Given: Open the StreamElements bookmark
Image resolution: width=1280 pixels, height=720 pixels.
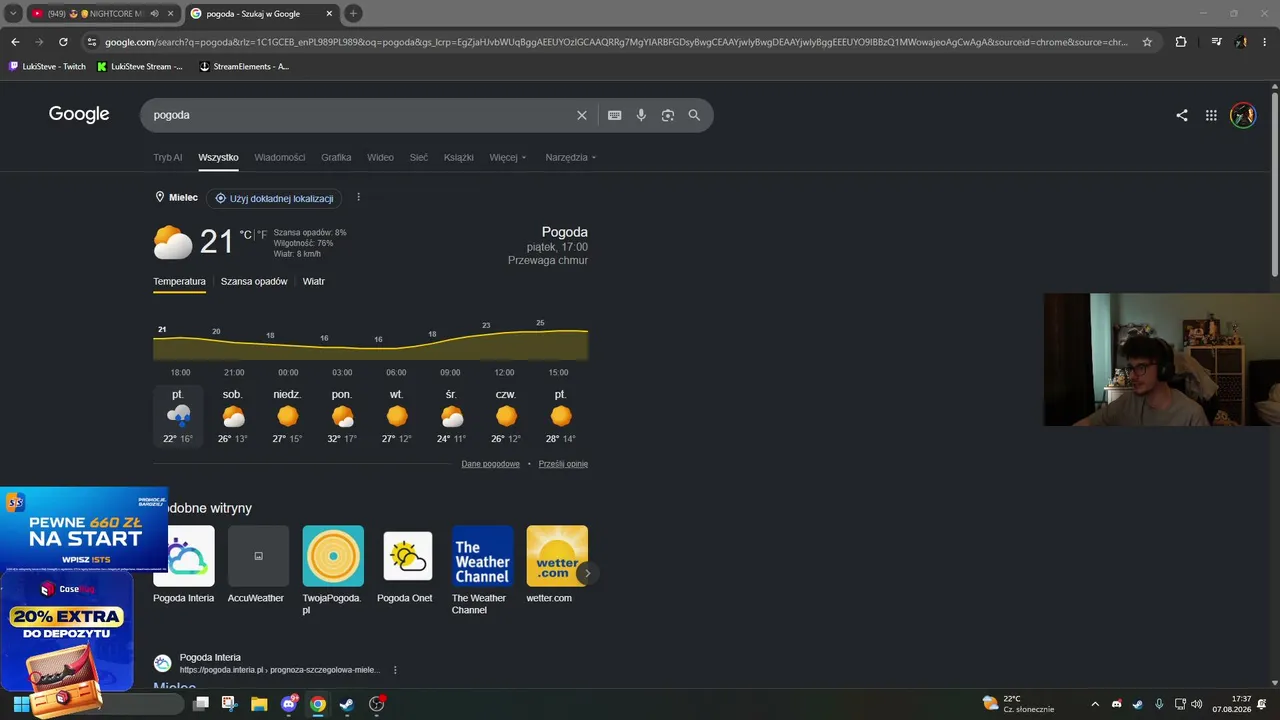Looking at the screenshot, I should (245, 66).
